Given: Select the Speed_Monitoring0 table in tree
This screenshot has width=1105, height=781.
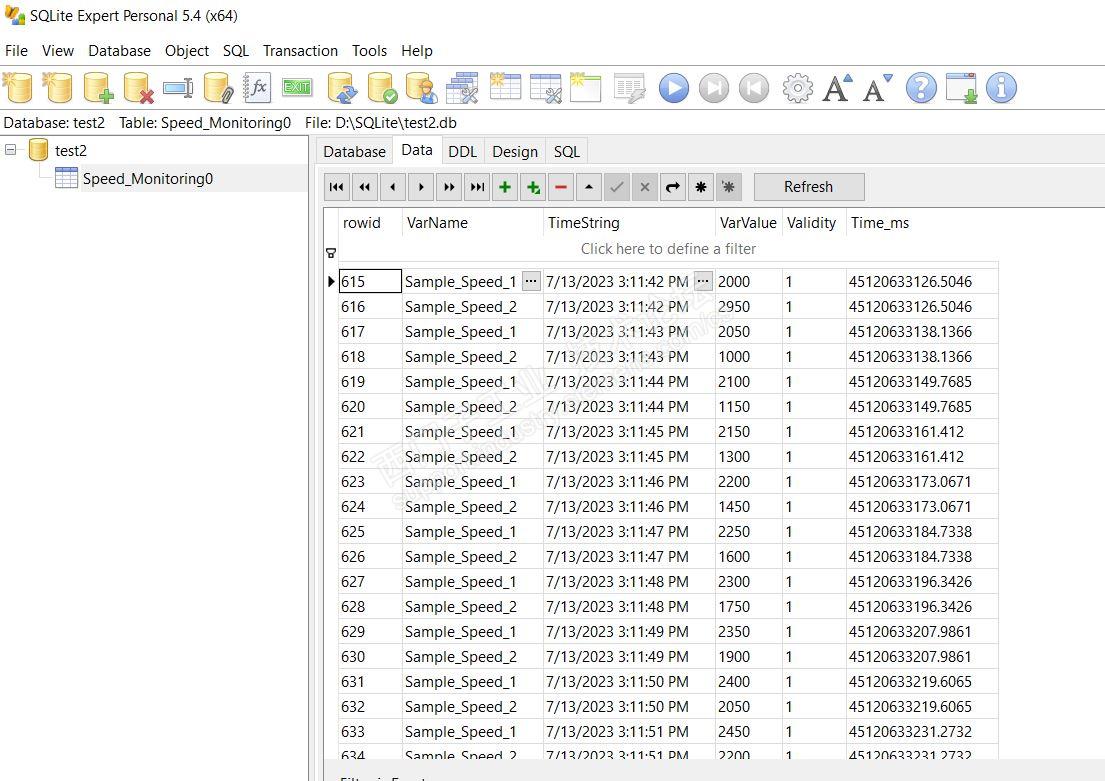Looking at the screenshot, I should [x=148, y=179].
